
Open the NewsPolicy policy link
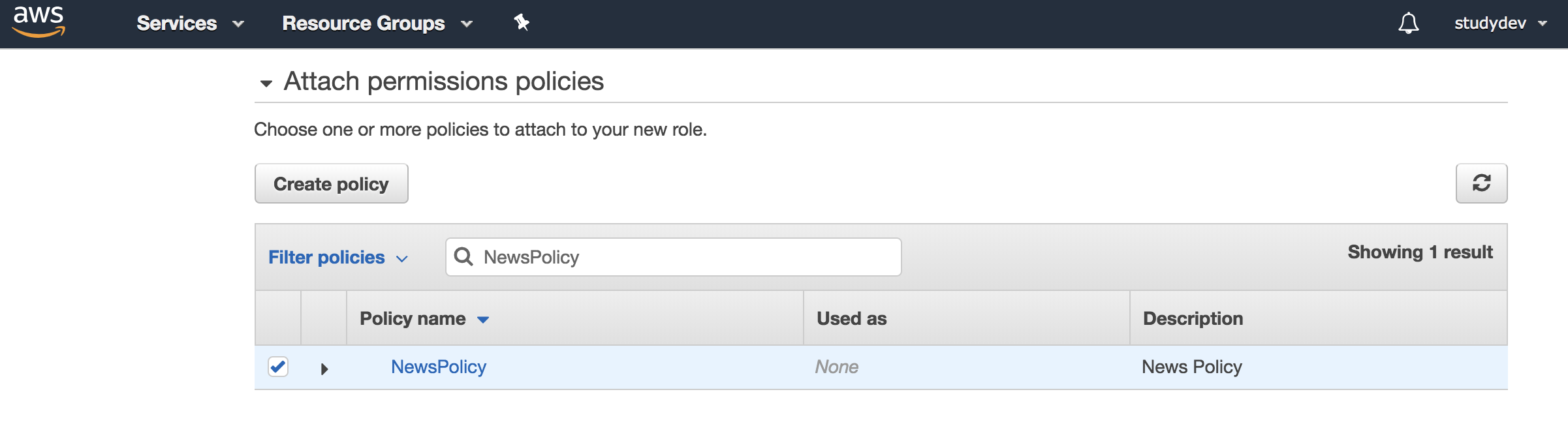439,367
